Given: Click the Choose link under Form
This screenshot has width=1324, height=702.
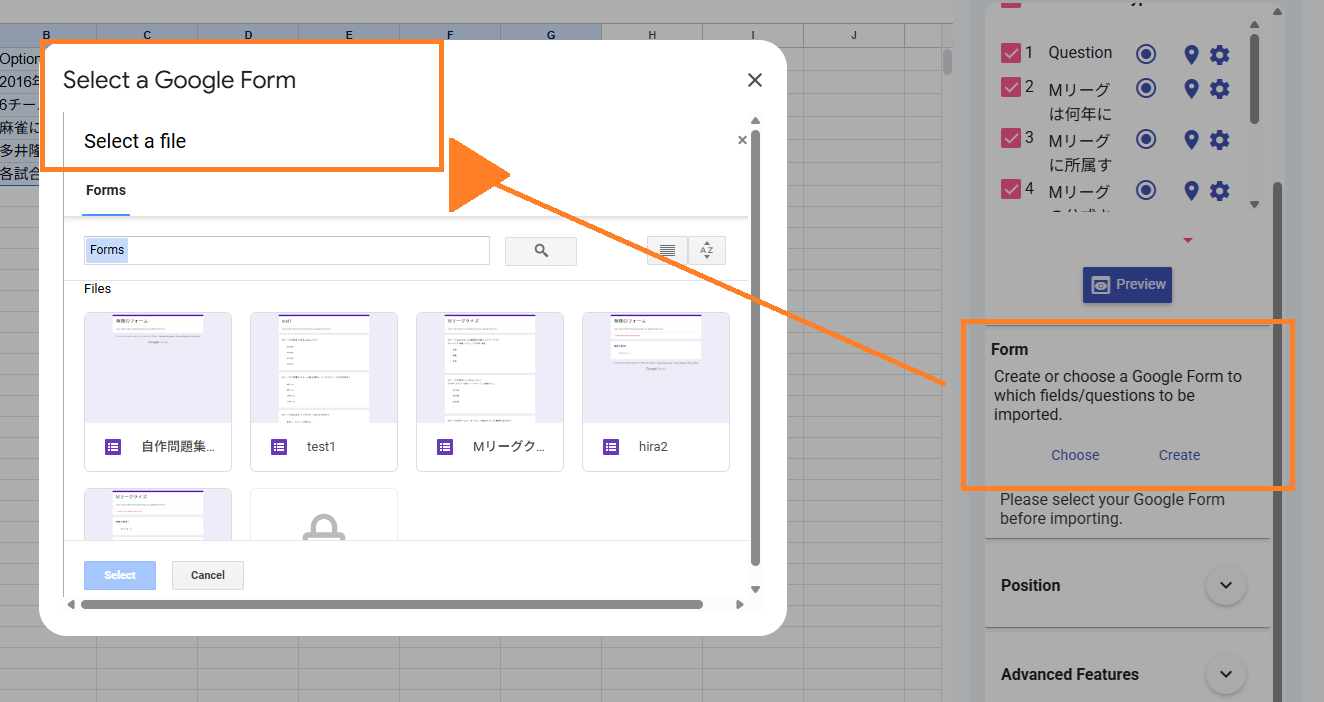Looking at the screenshot, I should tap(1075, 455).
